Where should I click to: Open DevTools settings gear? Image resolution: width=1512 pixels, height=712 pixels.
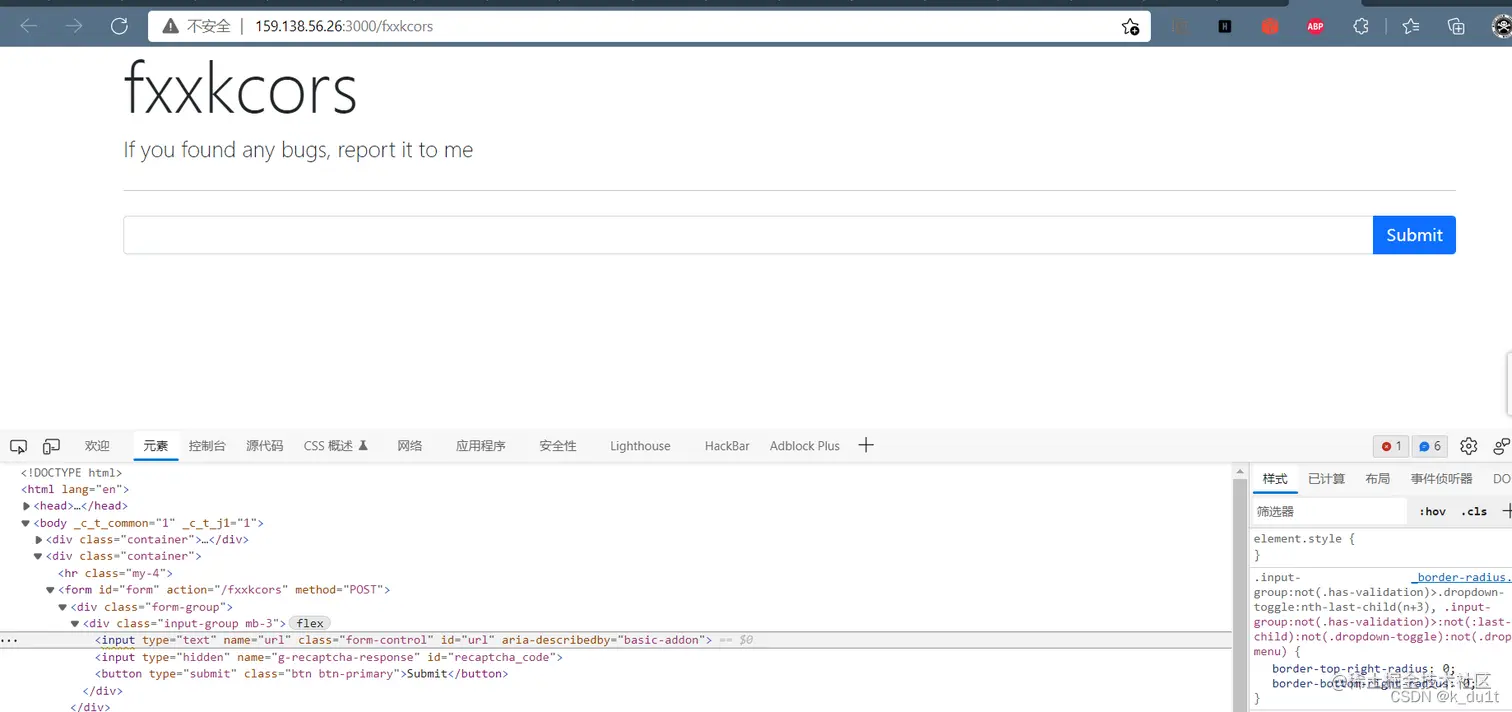[1468, 446]
